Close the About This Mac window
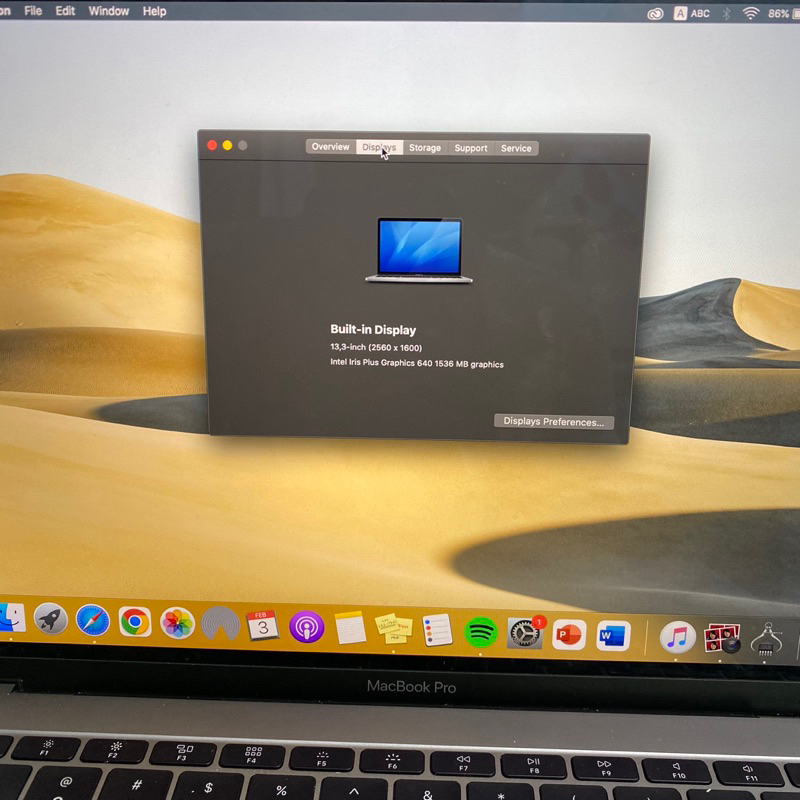This screenshot has width=800, height=800. coord(212,145)
